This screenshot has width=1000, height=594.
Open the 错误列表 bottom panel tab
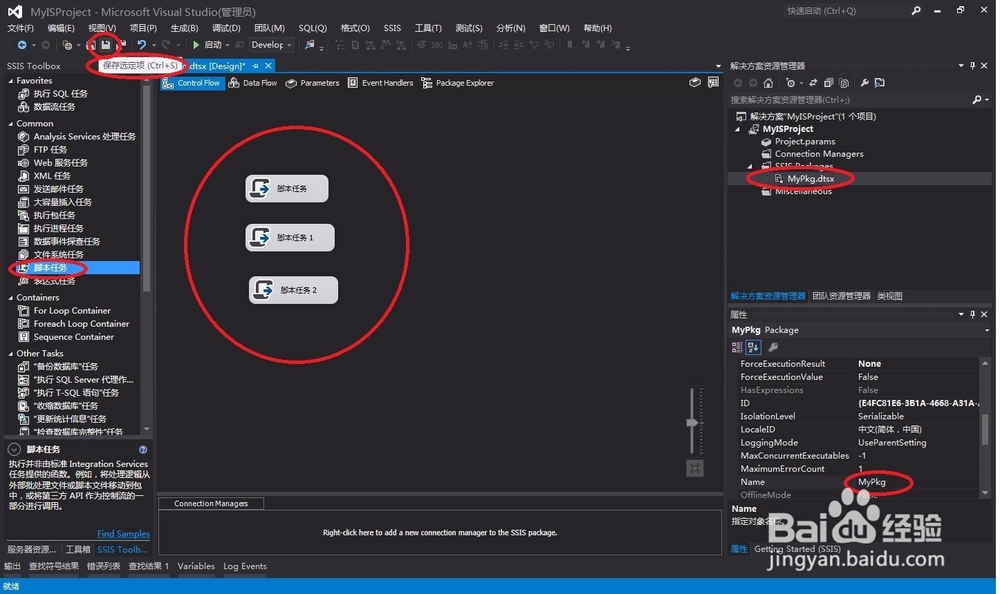point(103,566)
